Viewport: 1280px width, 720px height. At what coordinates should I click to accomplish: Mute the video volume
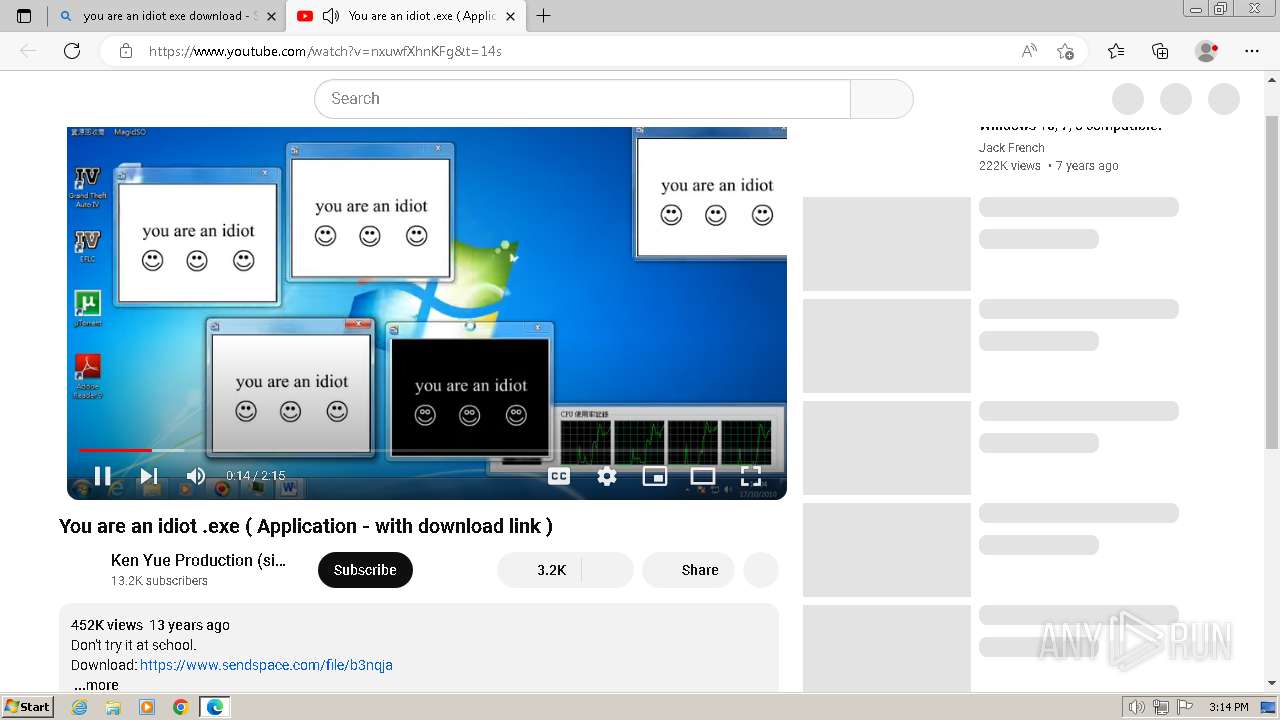[196, 476]
